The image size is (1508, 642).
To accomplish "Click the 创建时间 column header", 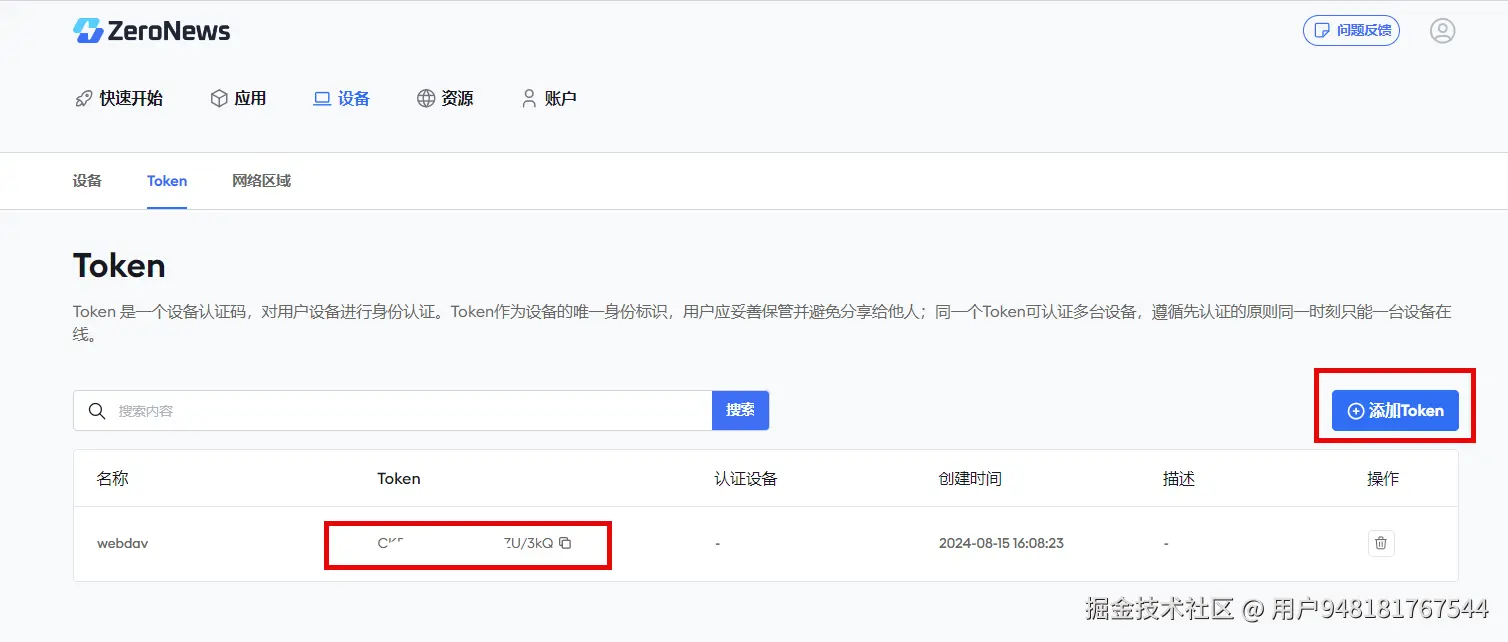I will tap(970, 478).
